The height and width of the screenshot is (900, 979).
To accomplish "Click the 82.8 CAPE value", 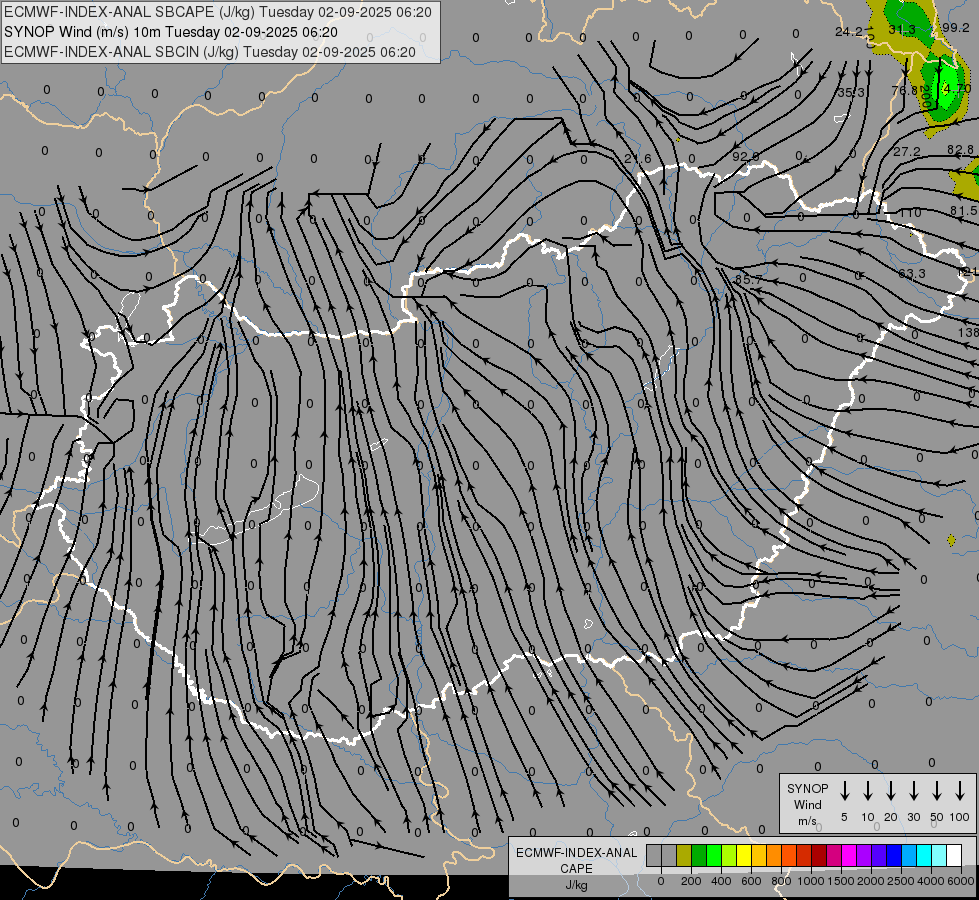I will point(960,150).
